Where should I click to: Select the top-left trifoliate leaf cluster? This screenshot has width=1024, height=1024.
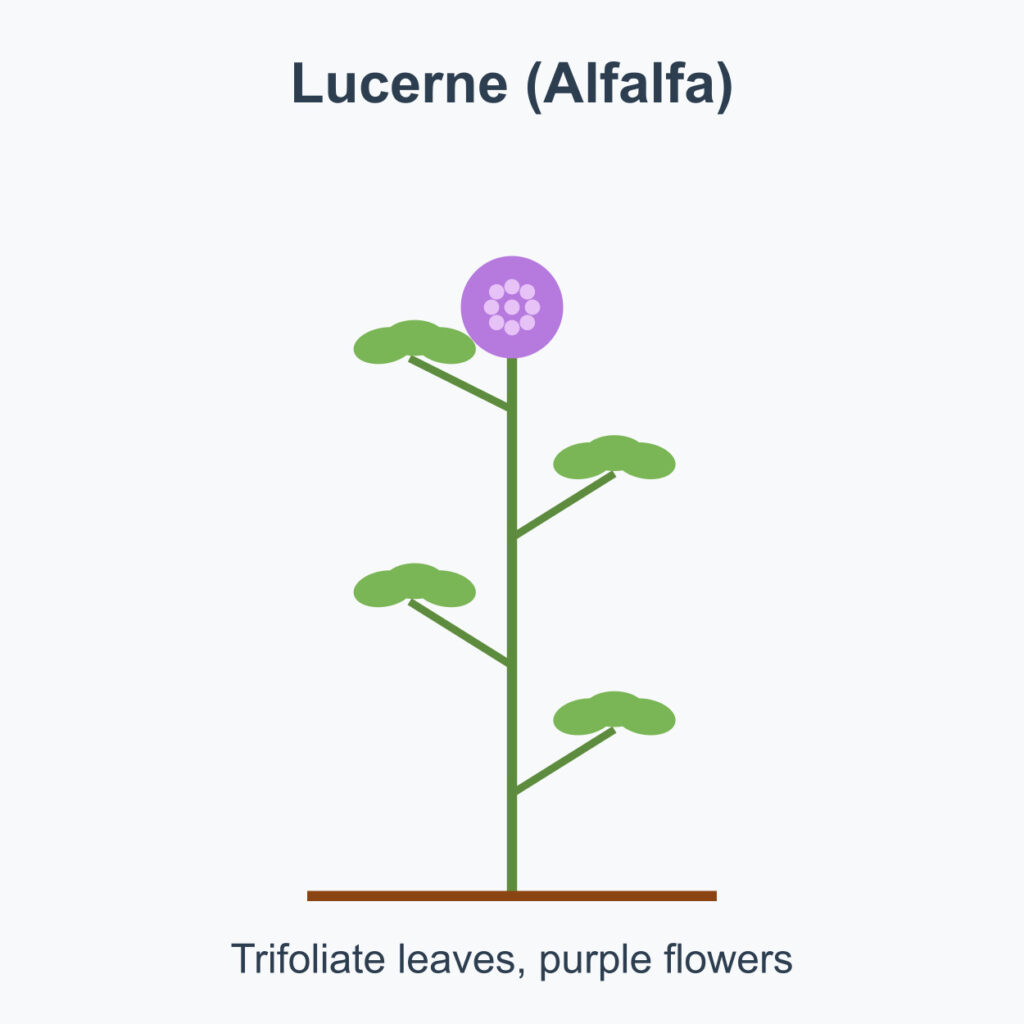(x=414, y=342)
